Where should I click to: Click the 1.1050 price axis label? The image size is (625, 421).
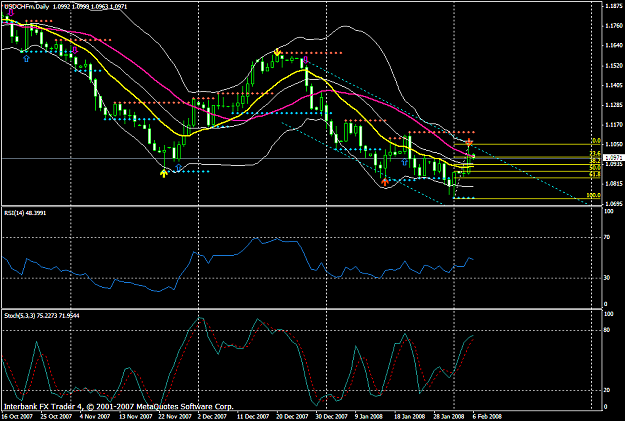614,145
